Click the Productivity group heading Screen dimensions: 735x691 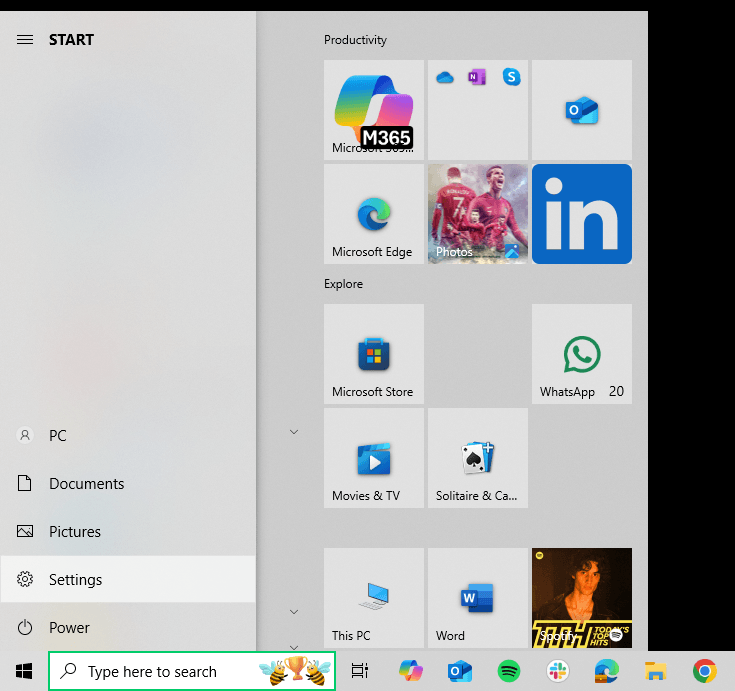click(x=355, y=40)
